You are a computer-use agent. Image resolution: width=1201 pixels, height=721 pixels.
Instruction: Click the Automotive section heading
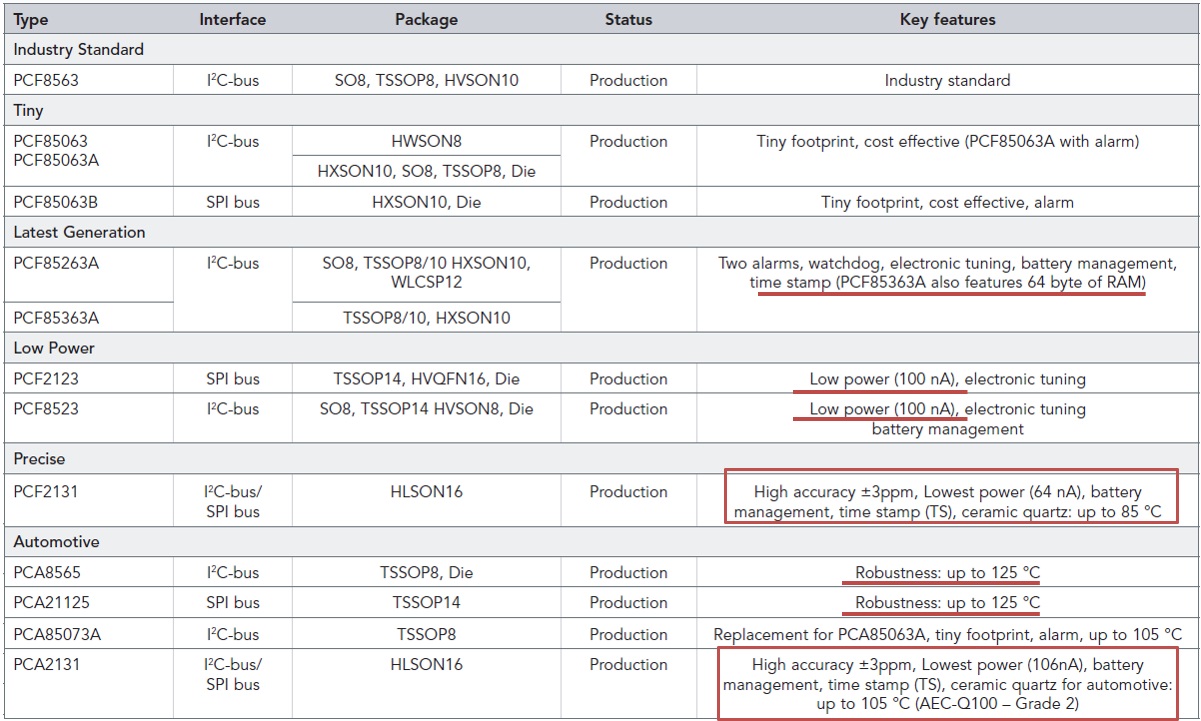[56, 542]
